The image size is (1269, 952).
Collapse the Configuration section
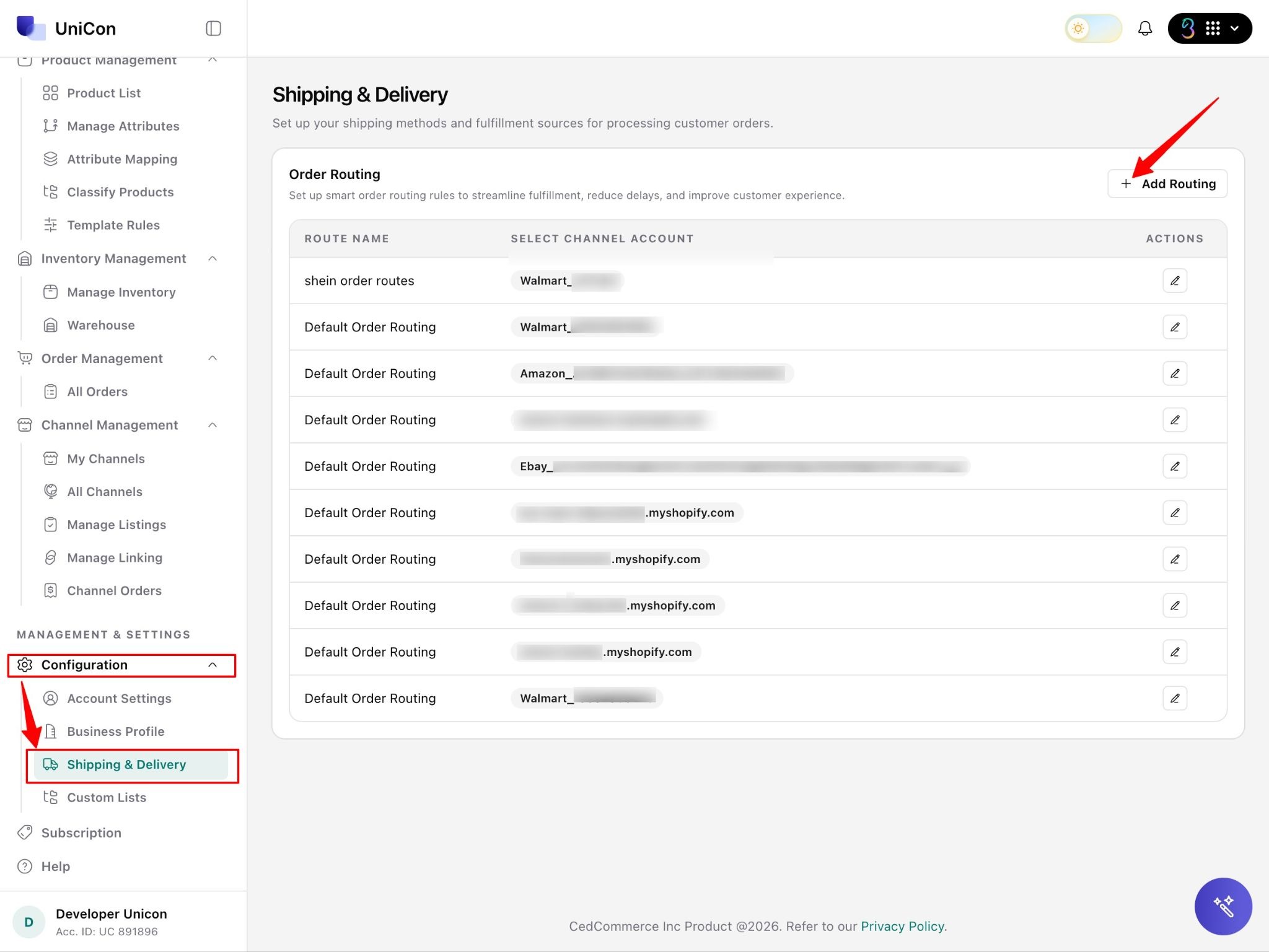[213, 665]
